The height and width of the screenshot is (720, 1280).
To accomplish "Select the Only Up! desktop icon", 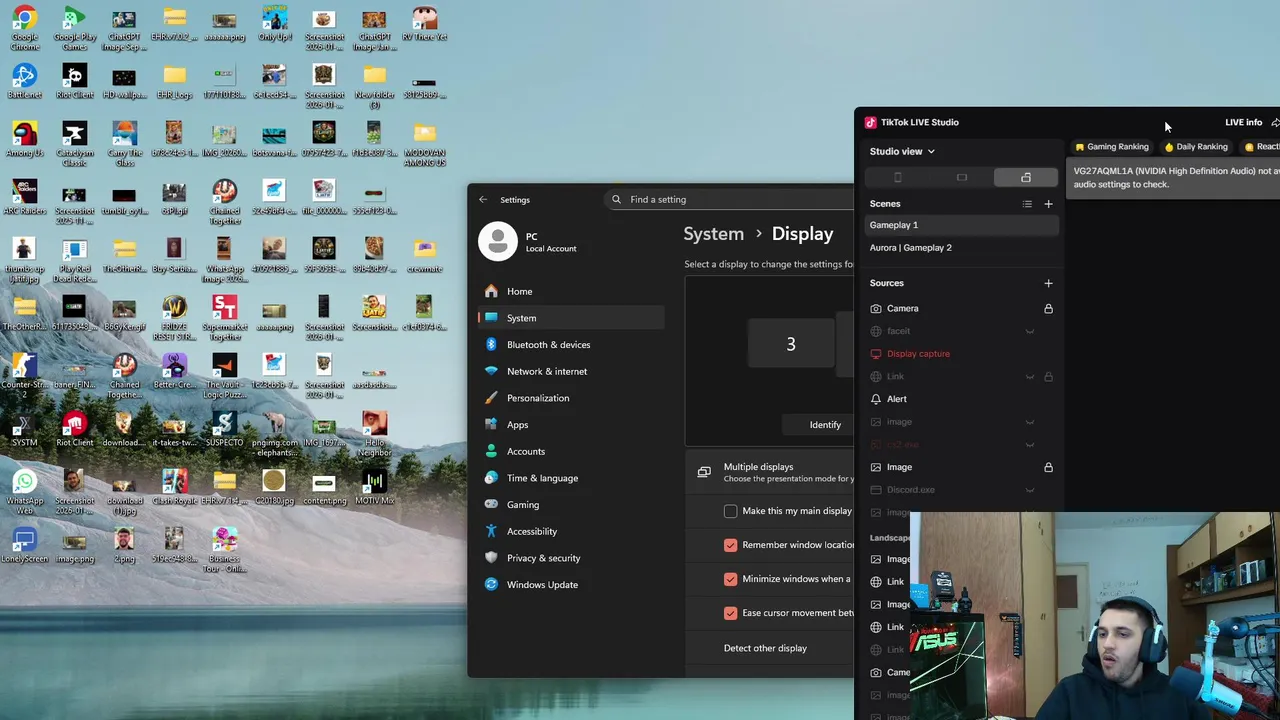I will pos(274,24).
